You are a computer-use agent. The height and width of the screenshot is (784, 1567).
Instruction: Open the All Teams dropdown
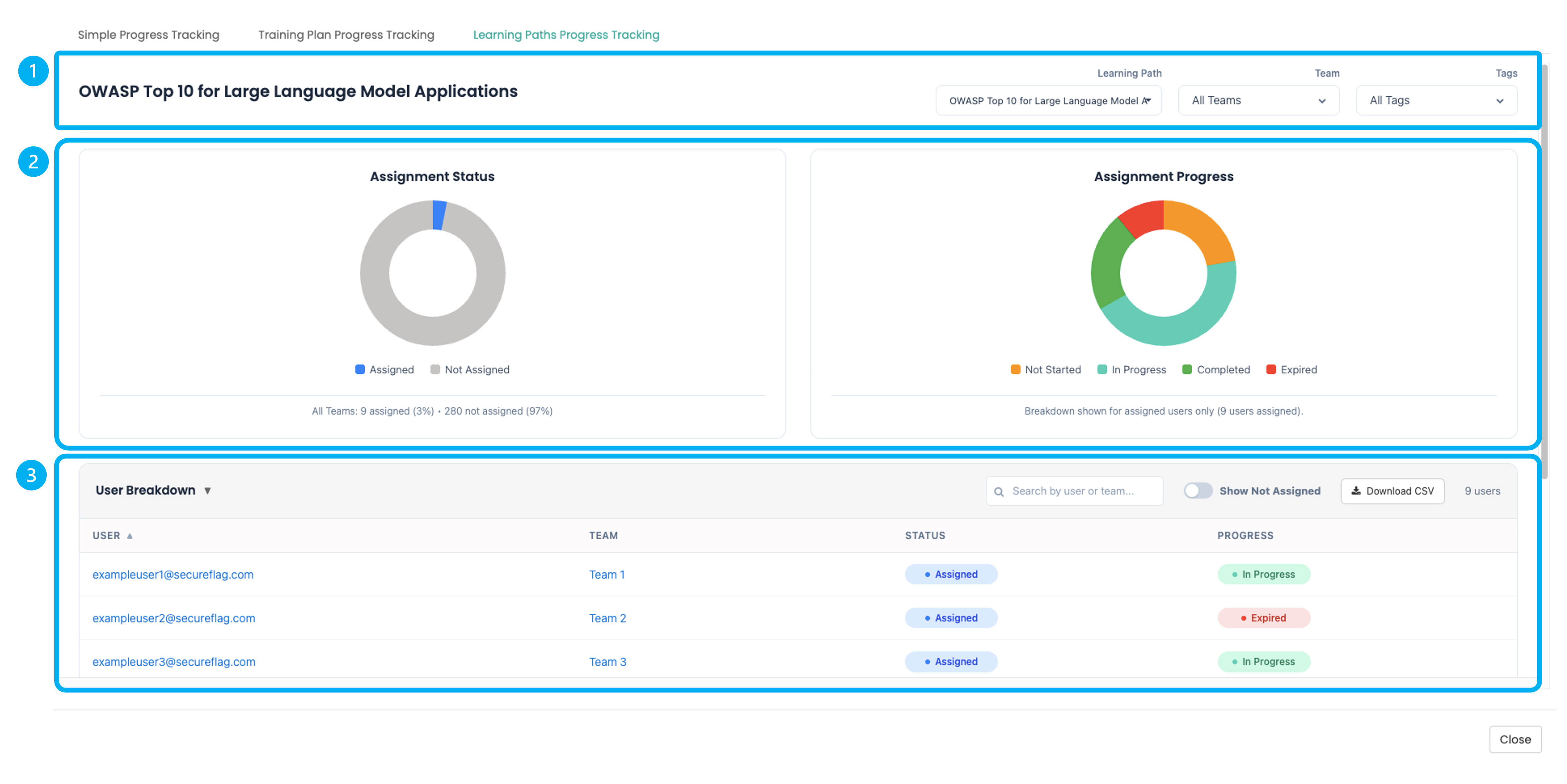1258,100
